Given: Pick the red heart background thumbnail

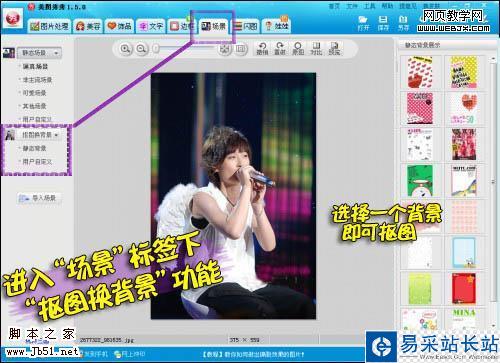Looking at the screenshot, I should click(x=464, y=108).
